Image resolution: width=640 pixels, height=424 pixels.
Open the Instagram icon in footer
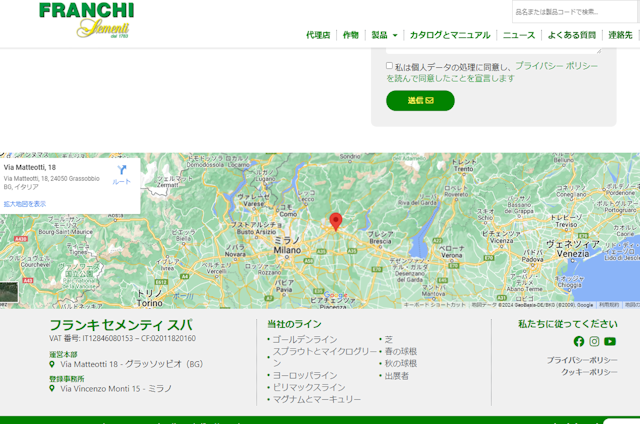pos(594,341)
